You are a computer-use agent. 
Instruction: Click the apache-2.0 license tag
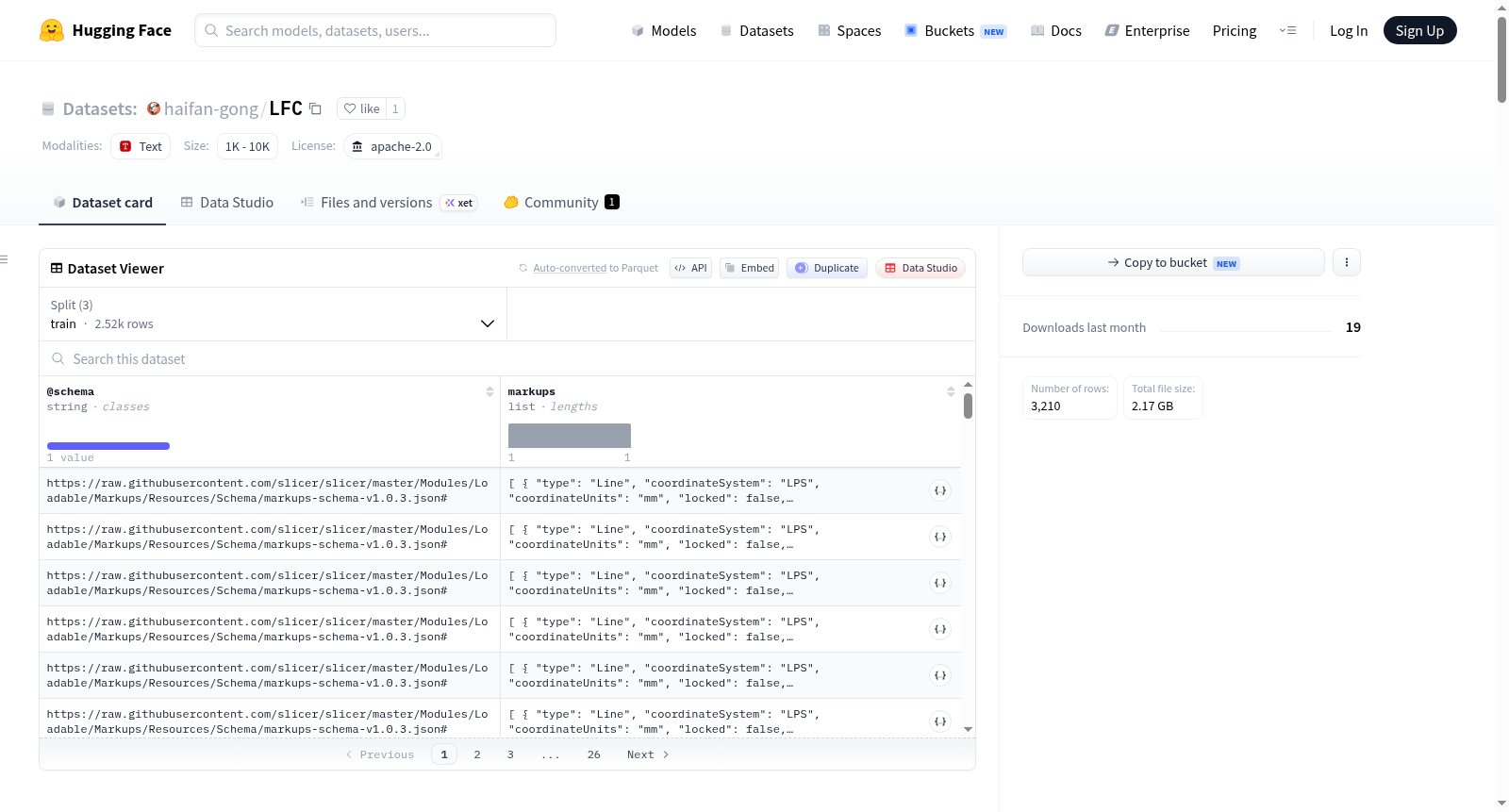coord(392,146)
